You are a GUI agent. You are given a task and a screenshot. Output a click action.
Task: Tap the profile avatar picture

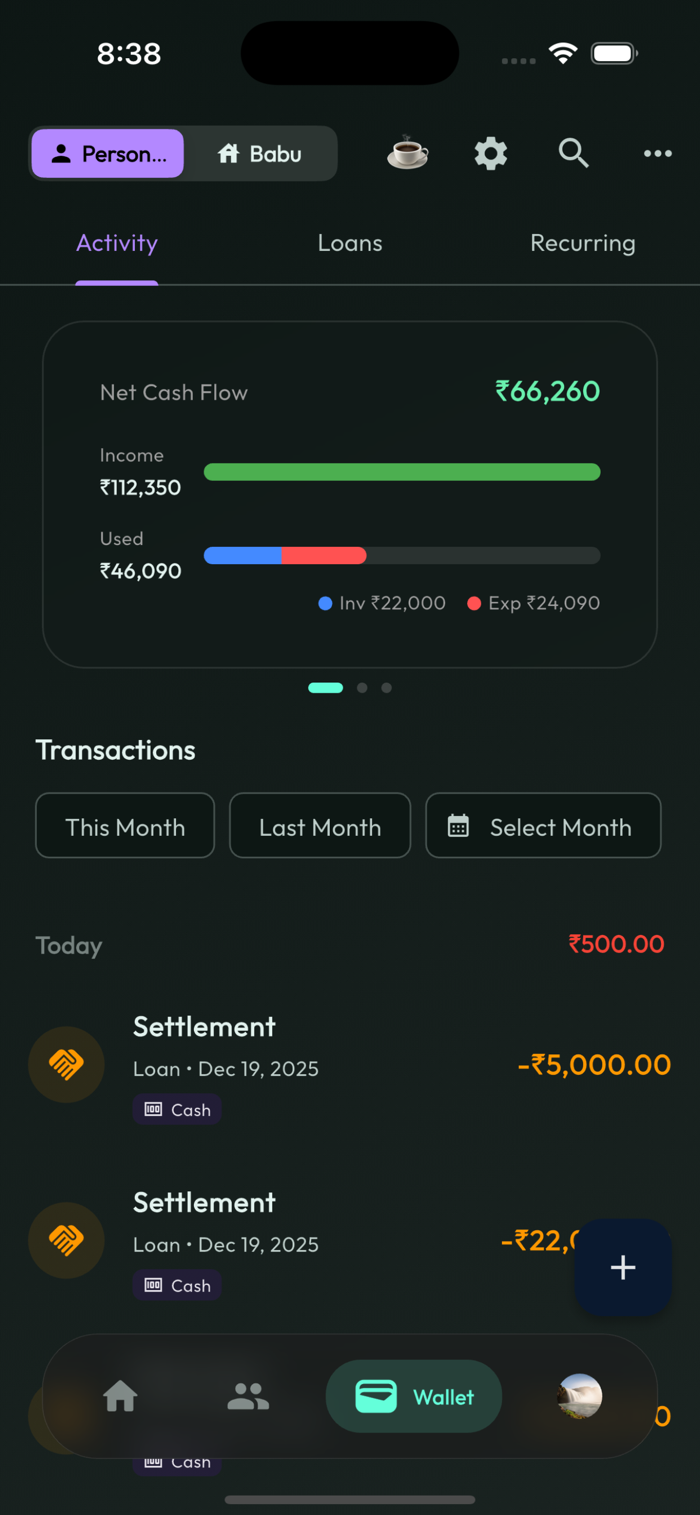click(580, 1396)
